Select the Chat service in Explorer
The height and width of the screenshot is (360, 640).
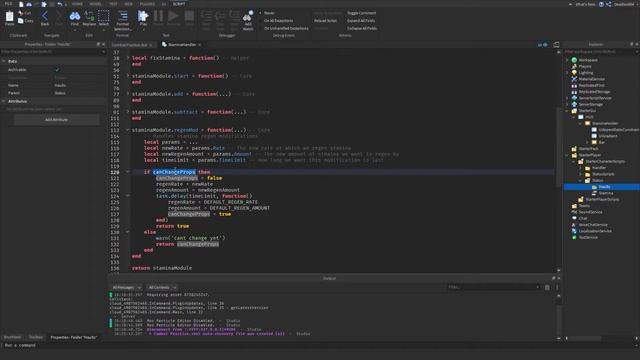coord(582,218)
